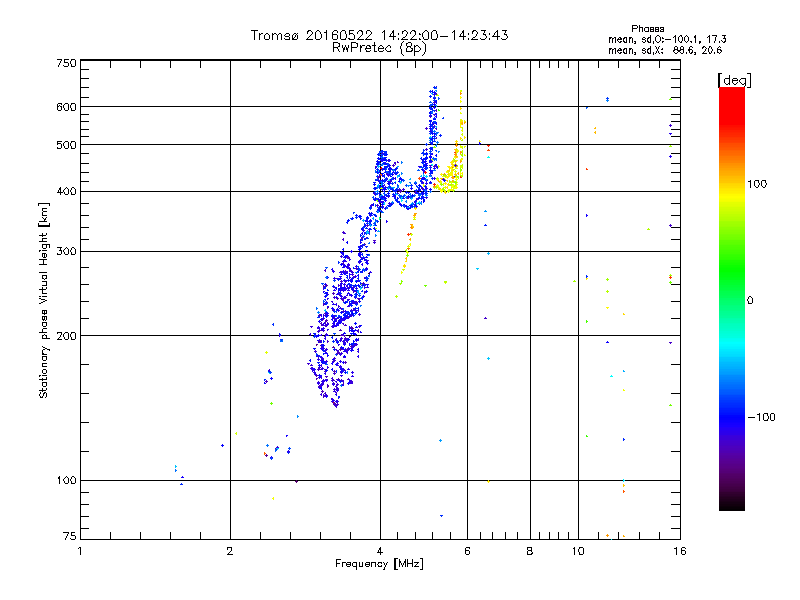Click the x-axis tick label '1'
800x600 pixels.
click(80, 551)
